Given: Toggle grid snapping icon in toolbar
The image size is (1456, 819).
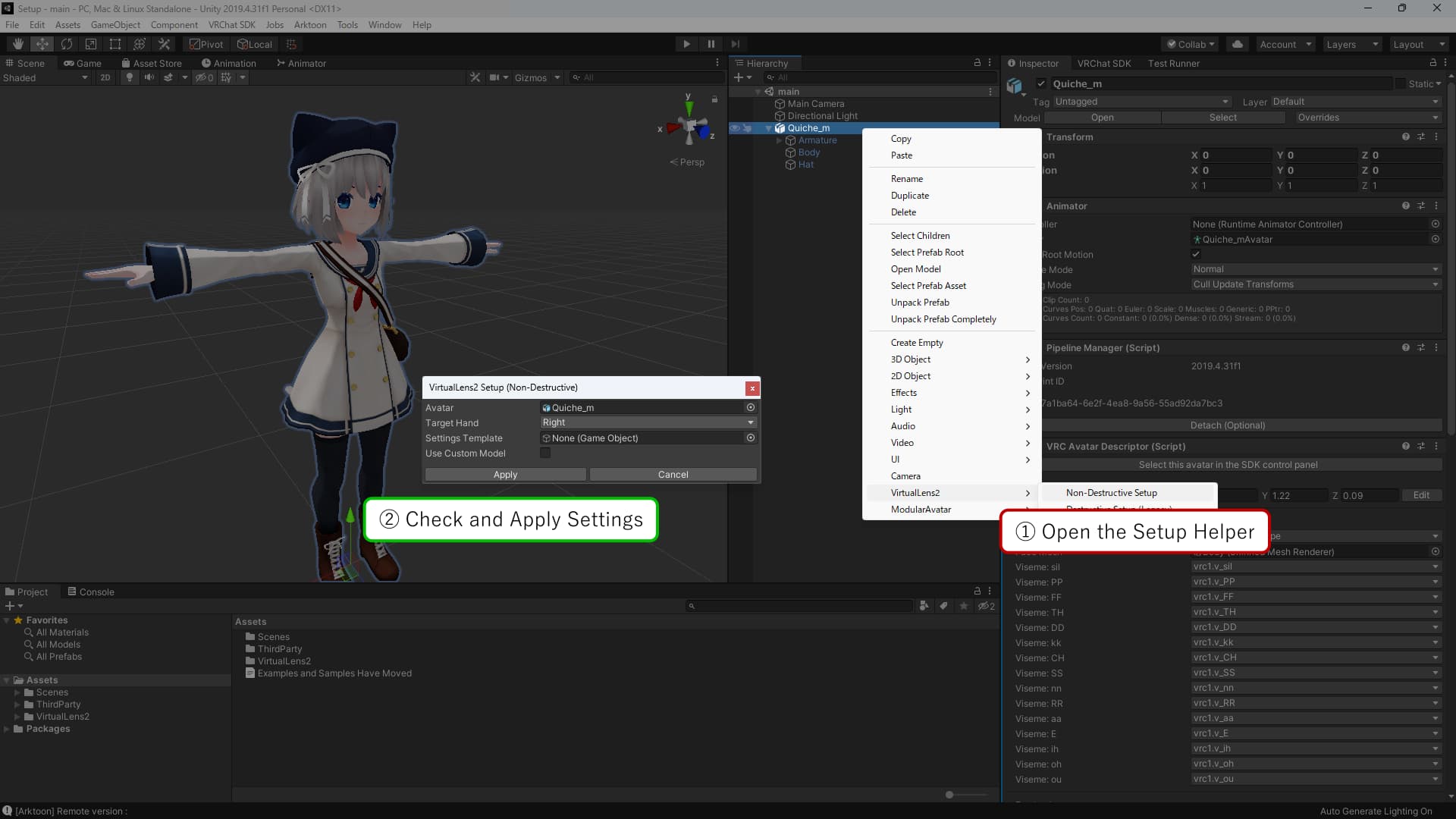Looking at the screenshot, I should pos(291,44).
